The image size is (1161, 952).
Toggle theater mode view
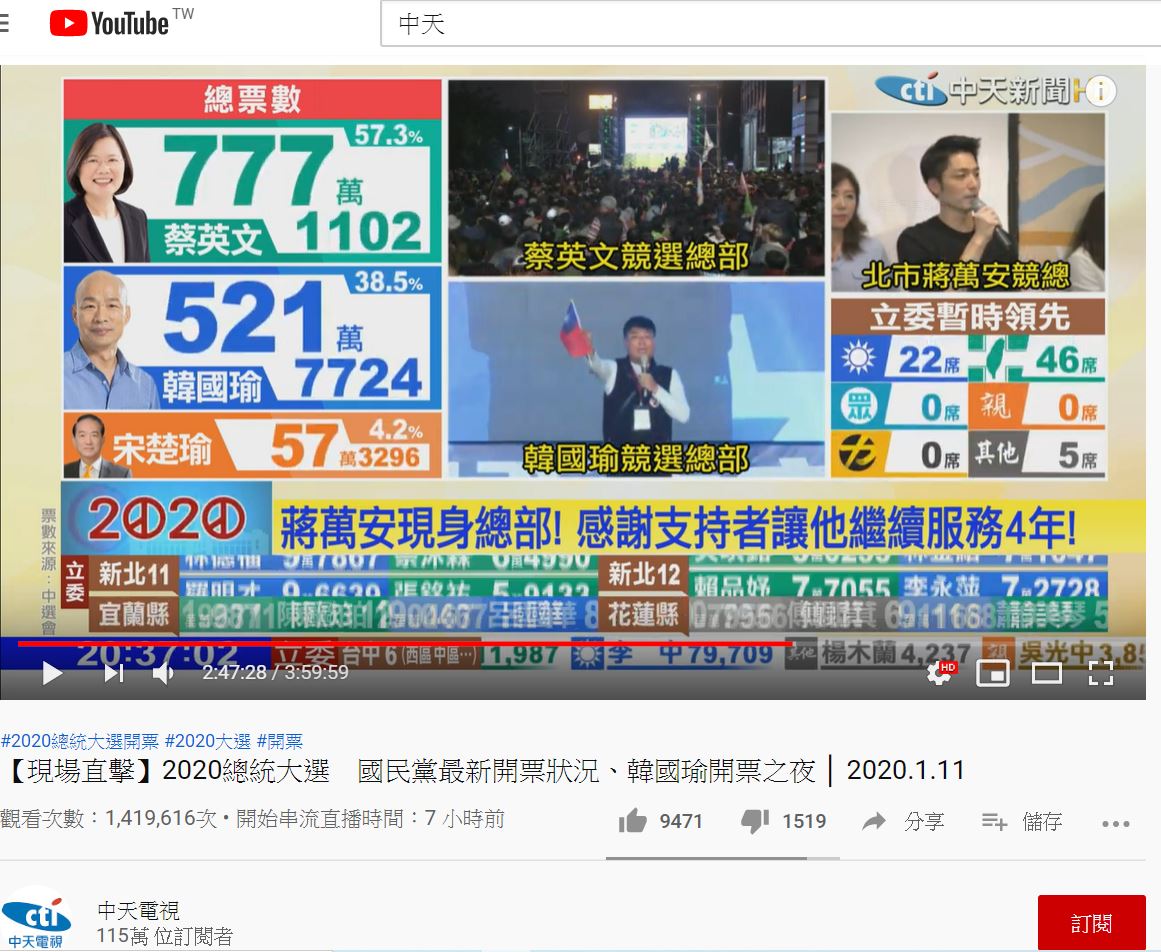pyautogui.click(x=1047, y=673)
